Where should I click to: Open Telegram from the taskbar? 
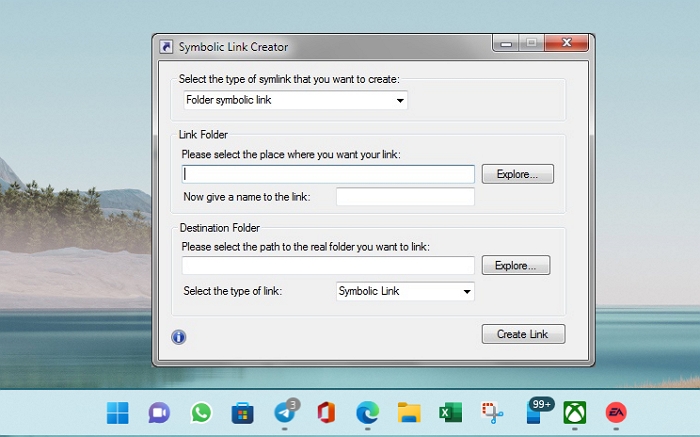click(285, 412)
